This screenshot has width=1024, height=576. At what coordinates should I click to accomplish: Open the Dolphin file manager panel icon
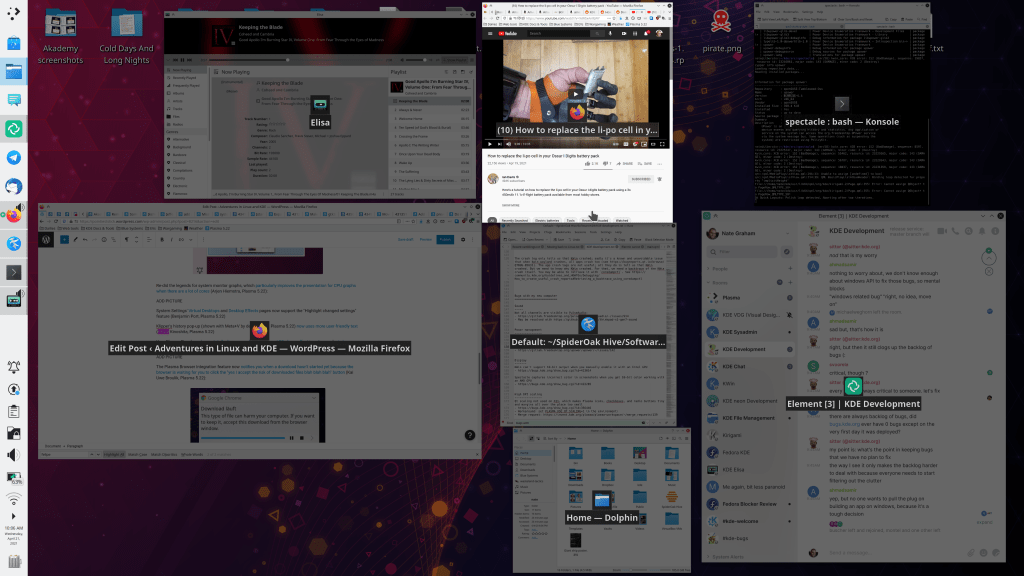coord(15,72)
